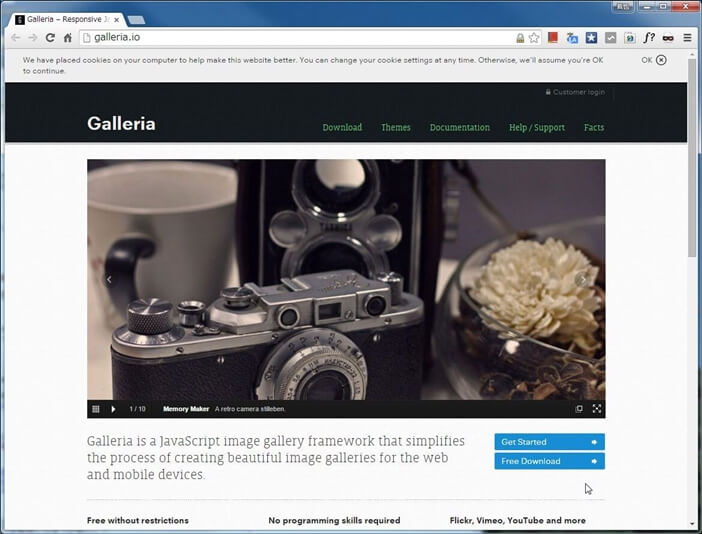Show gallery thumbnails grid
The width and height of the screenshot is (702, 534).
click(x=96, y=409)
